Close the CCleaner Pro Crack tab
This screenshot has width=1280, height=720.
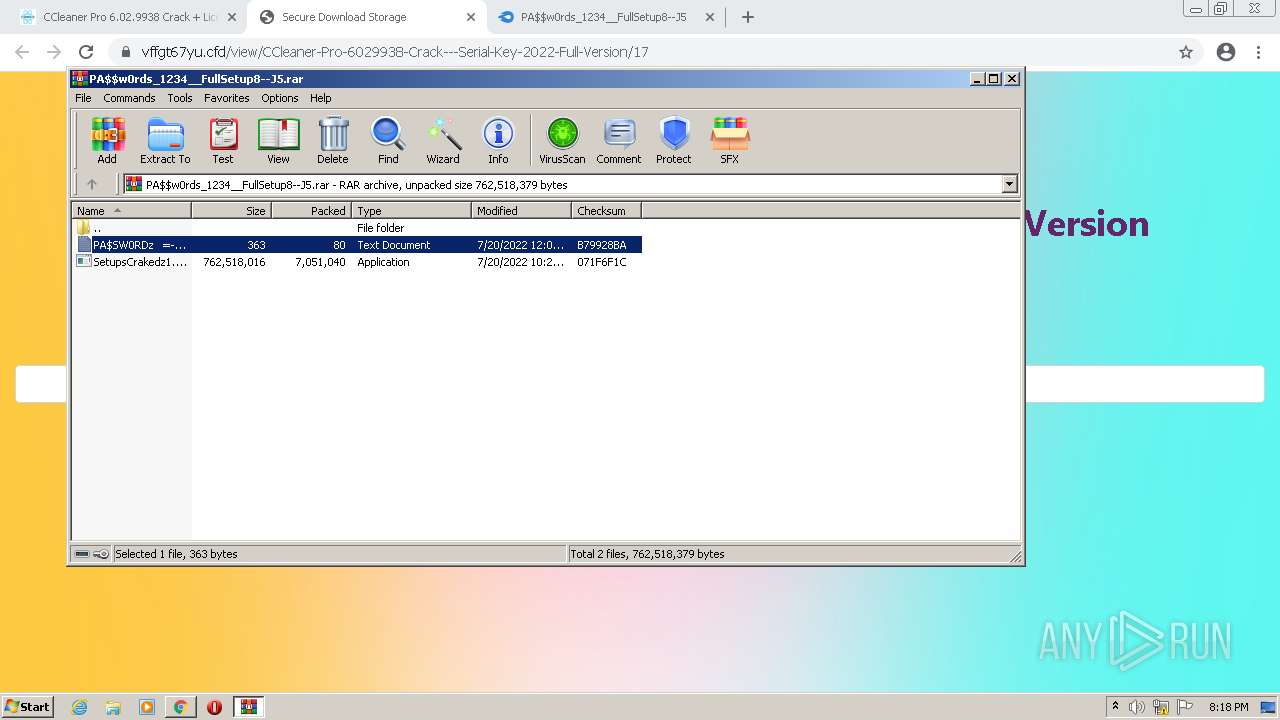point(231,17)
